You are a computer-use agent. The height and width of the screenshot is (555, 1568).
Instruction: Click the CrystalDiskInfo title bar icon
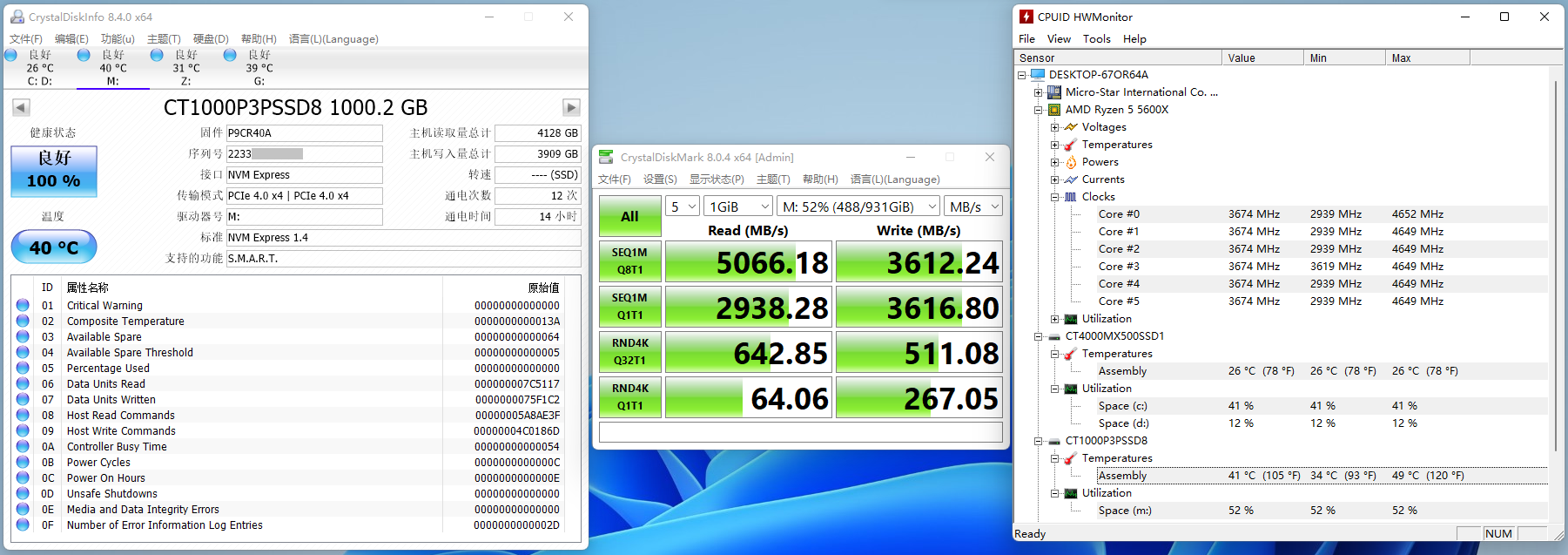click(x=17, y=17)
